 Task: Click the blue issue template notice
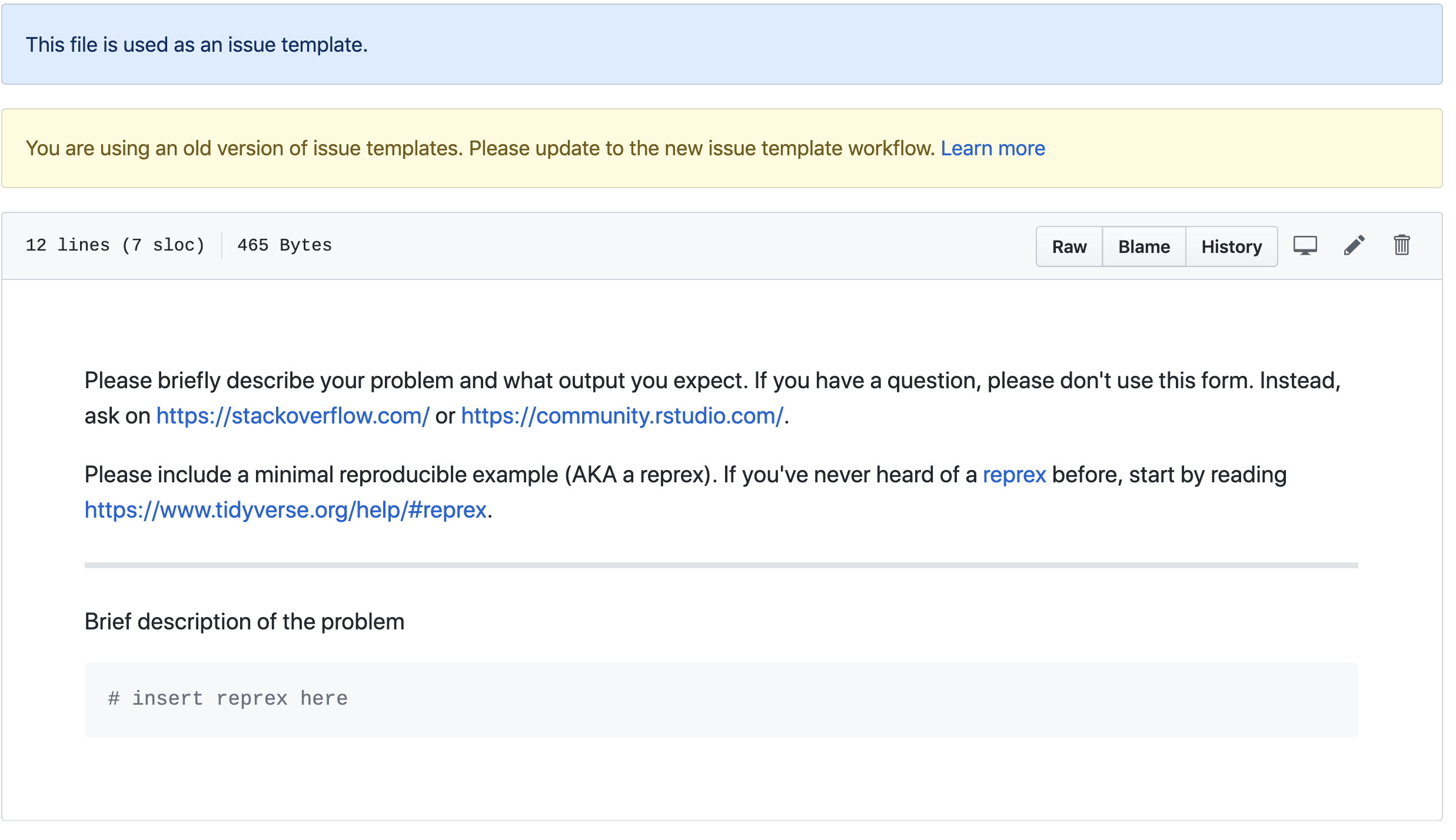tap(197, 45)
